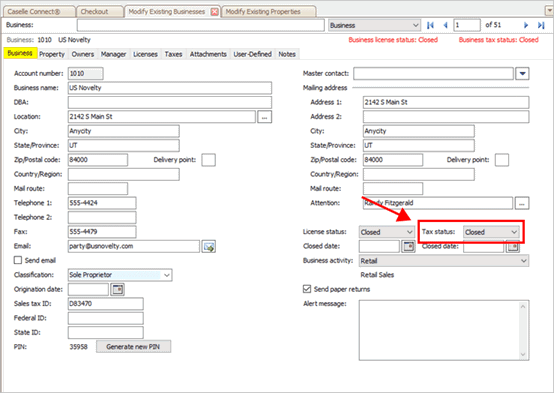This screenshot has width=554, height=393.
Task: Click the State ID field
Action: 106,333
